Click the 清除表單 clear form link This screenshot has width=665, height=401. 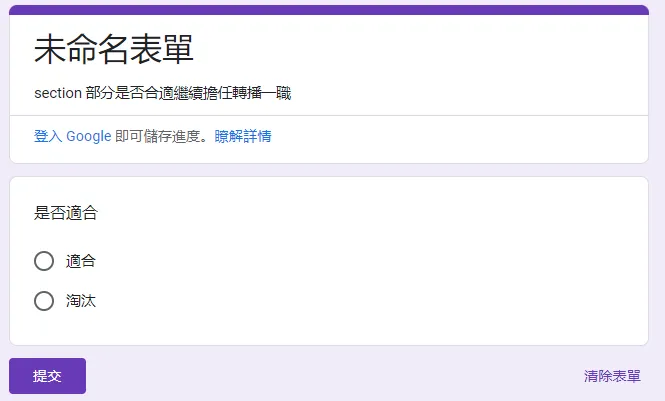(x=612, y=376)
